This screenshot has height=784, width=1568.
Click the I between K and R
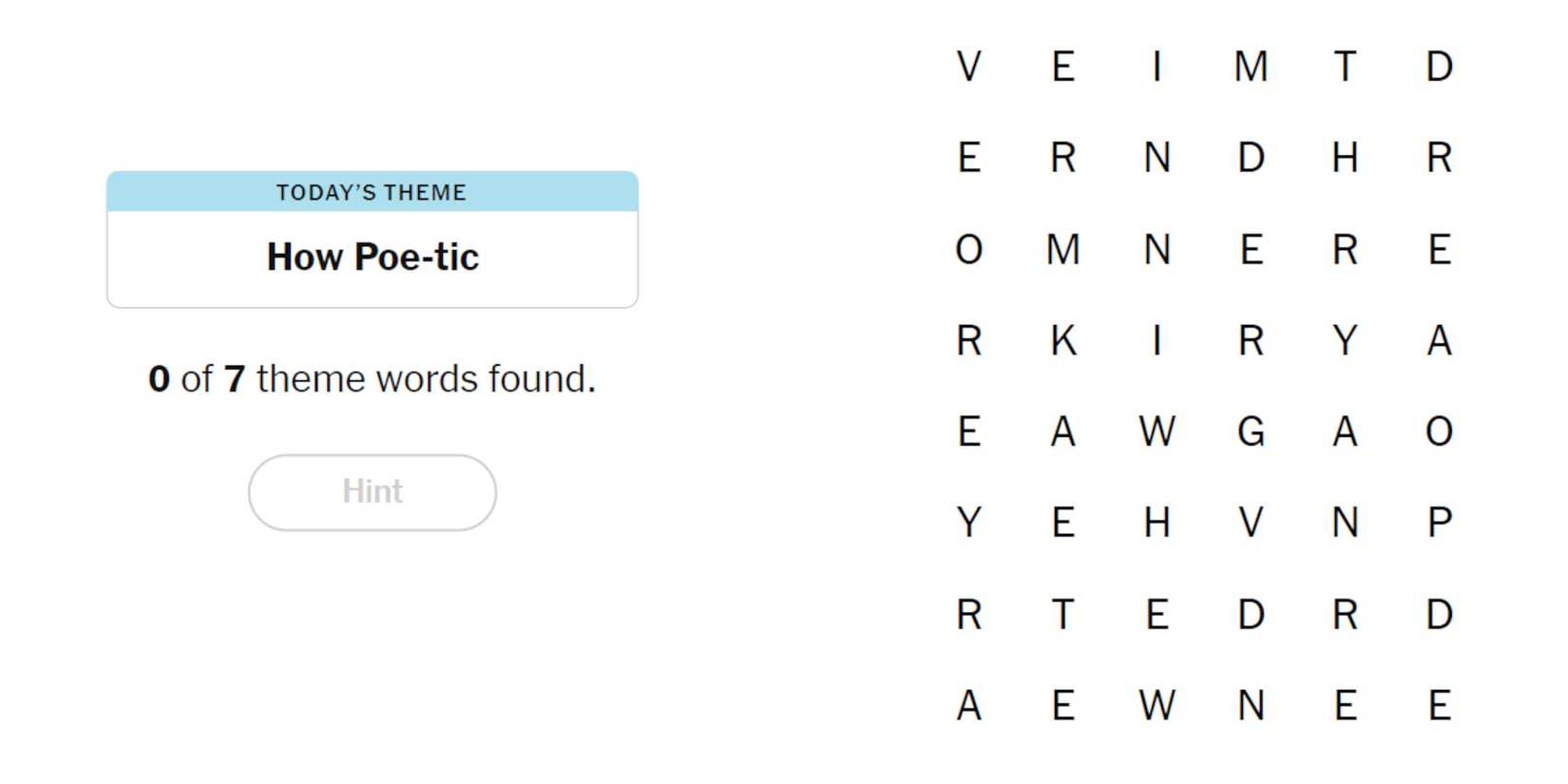(x=1157, y=340)
